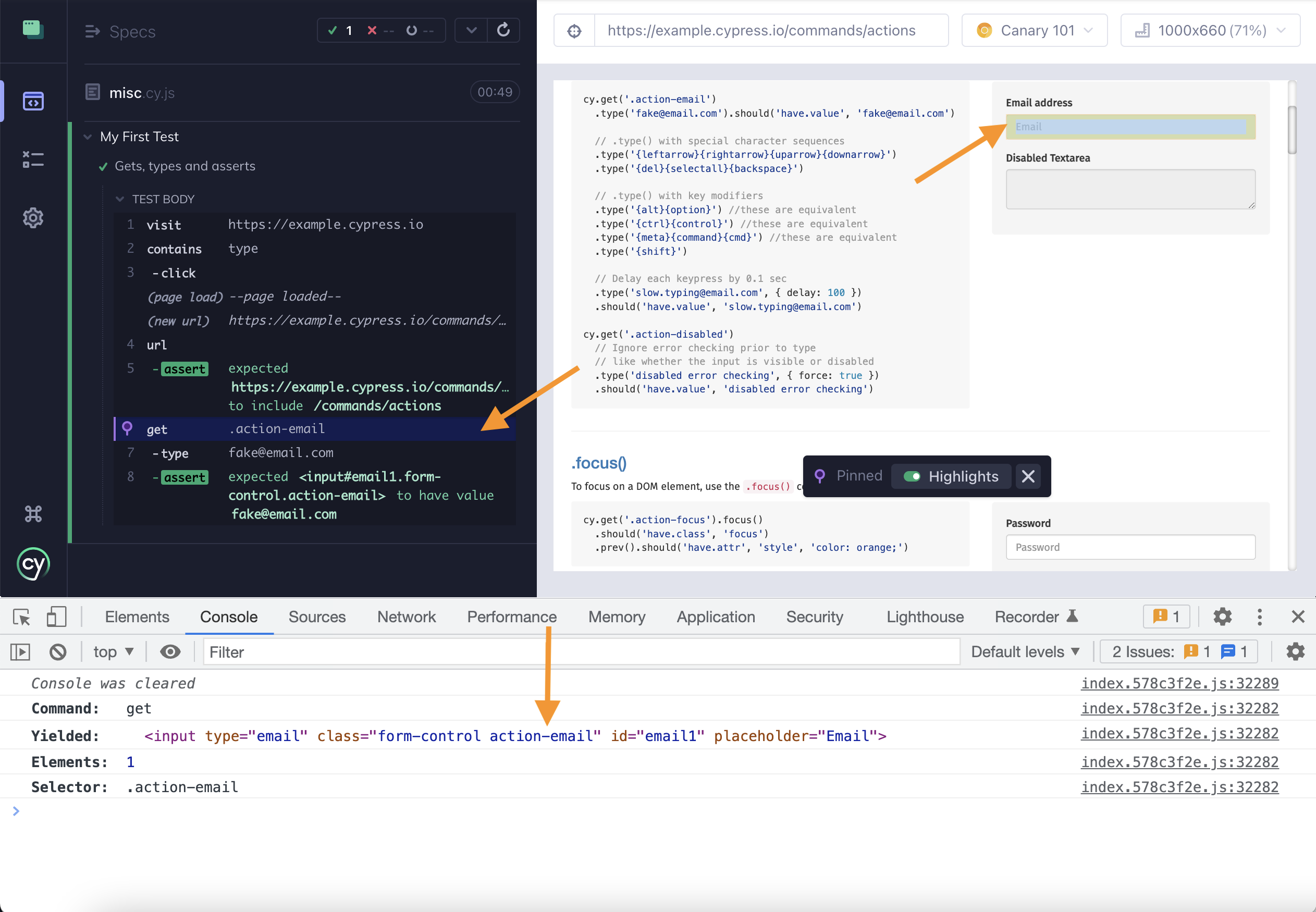Restart all tests with the reload icon
The height and width of the screenshot is (912, 1316).
[x=503, y=30]
